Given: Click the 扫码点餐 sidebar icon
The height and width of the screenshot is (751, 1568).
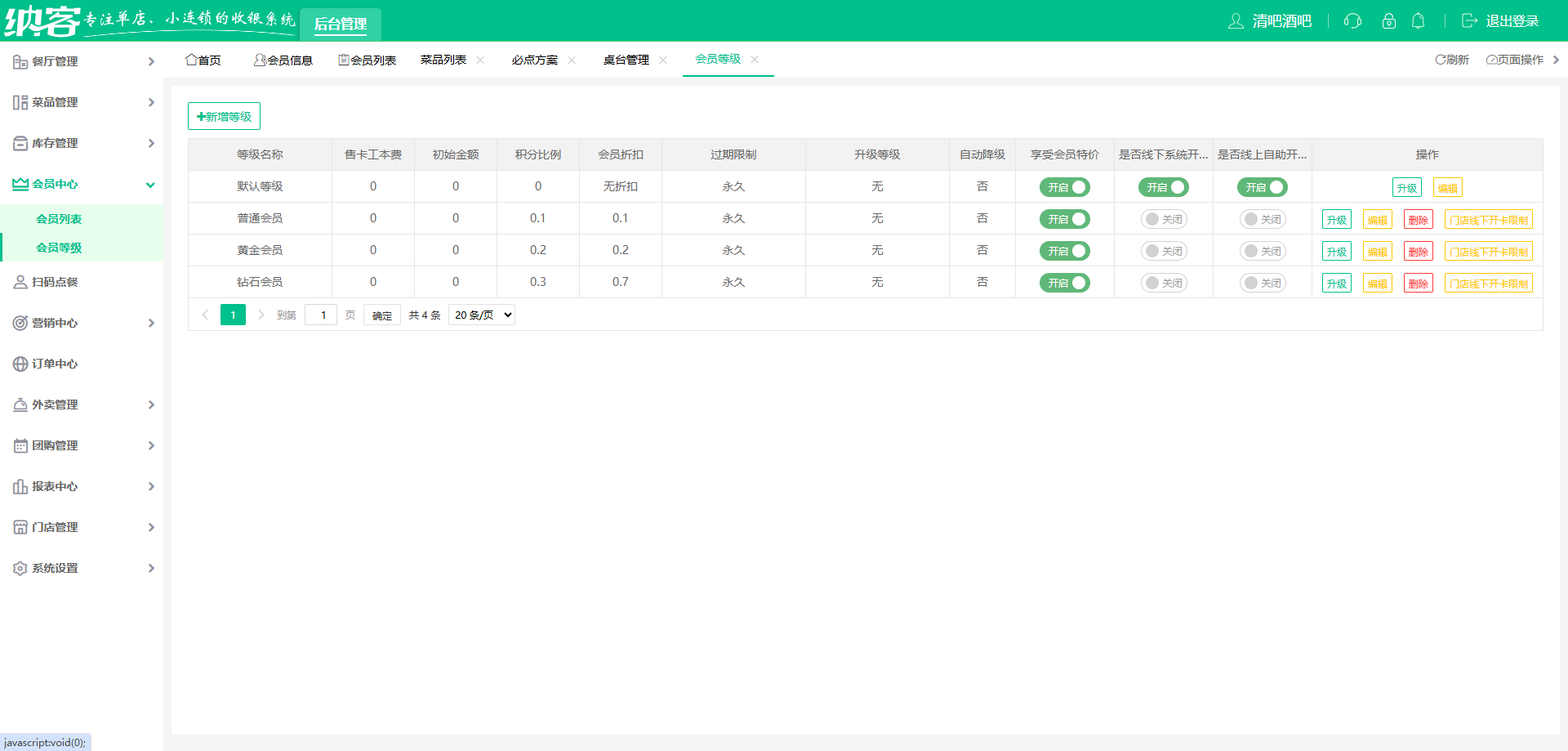Looking at the screenshot, I should tap(20, 282).
